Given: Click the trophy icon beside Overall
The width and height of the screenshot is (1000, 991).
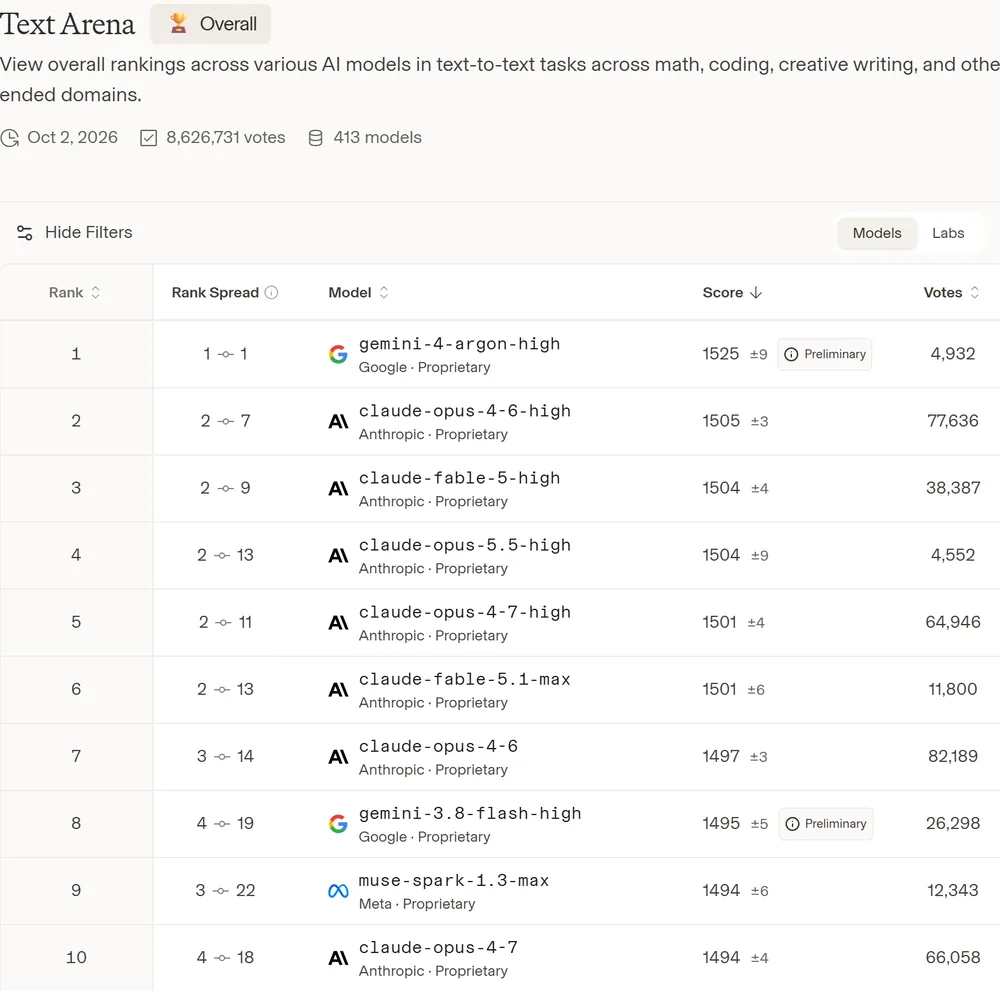Looking at the screenshot, I should click(x=179, y=24).
